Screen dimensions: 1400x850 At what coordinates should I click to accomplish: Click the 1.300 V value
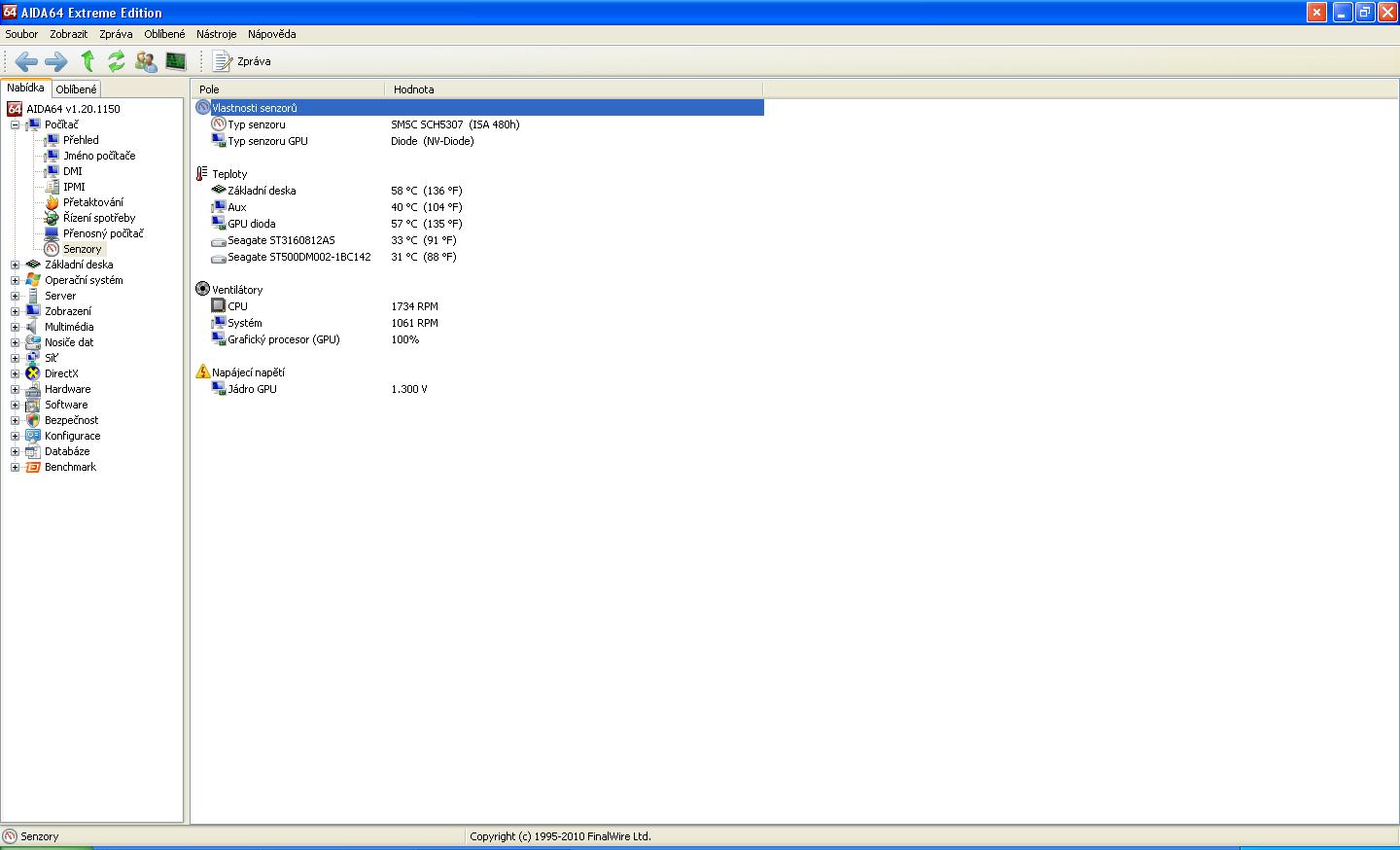[409, 389]
